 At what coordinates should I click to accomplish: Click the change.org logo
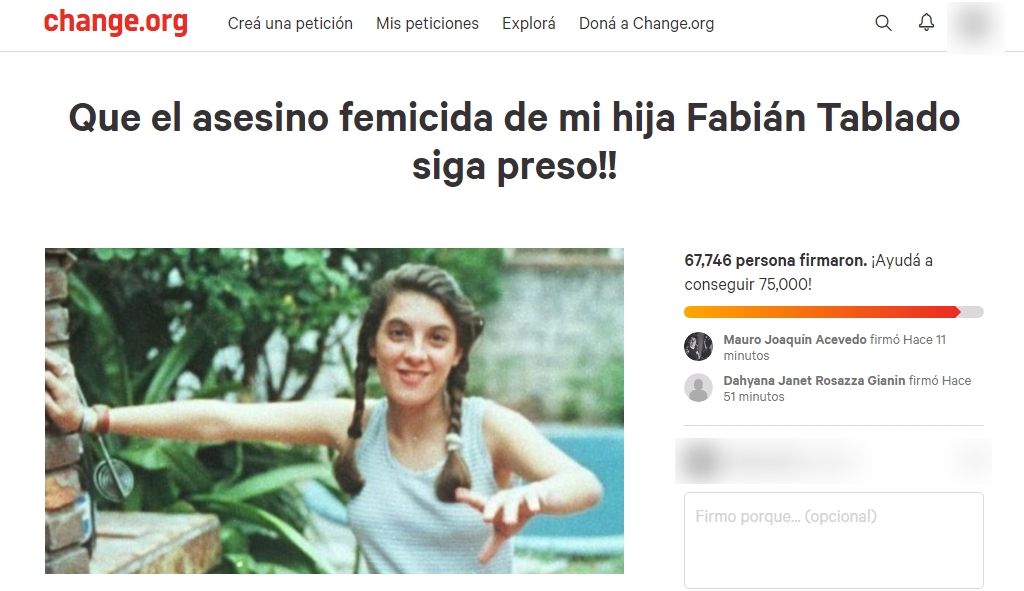point(116,23)
